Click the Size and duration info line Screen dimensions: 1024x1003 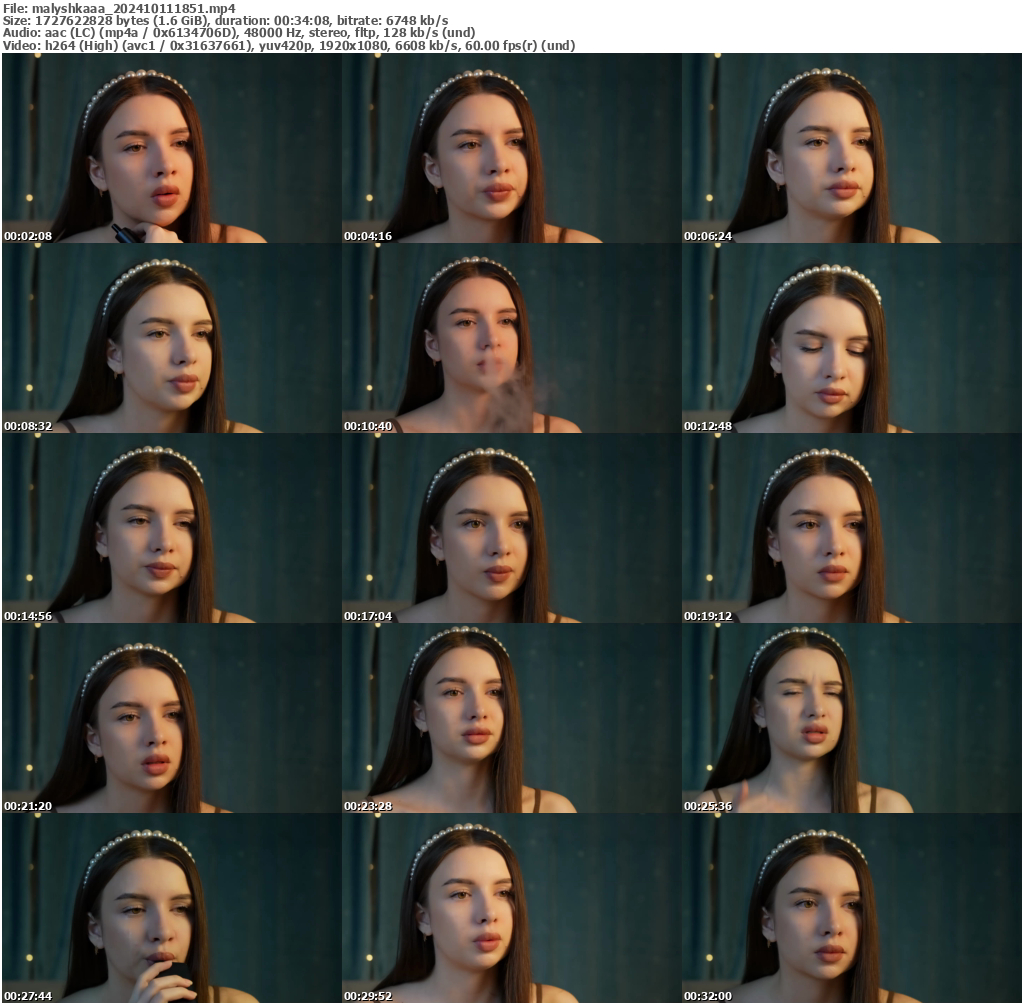(x=225, y=20)
